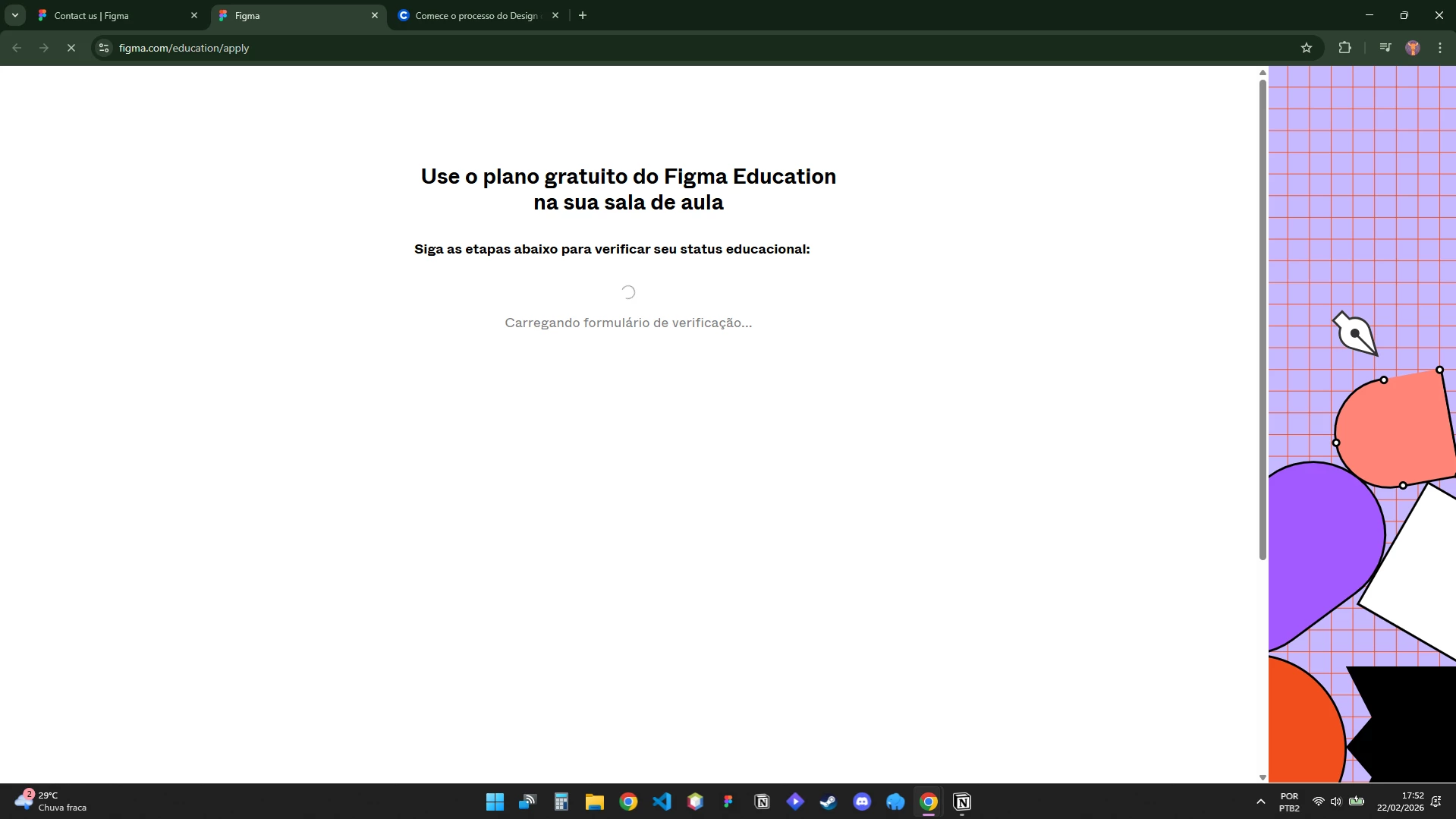Click 'Carregando formulário de verificação...' text
This screenshot has height=819, width=1456.
(x=628, y=323)
